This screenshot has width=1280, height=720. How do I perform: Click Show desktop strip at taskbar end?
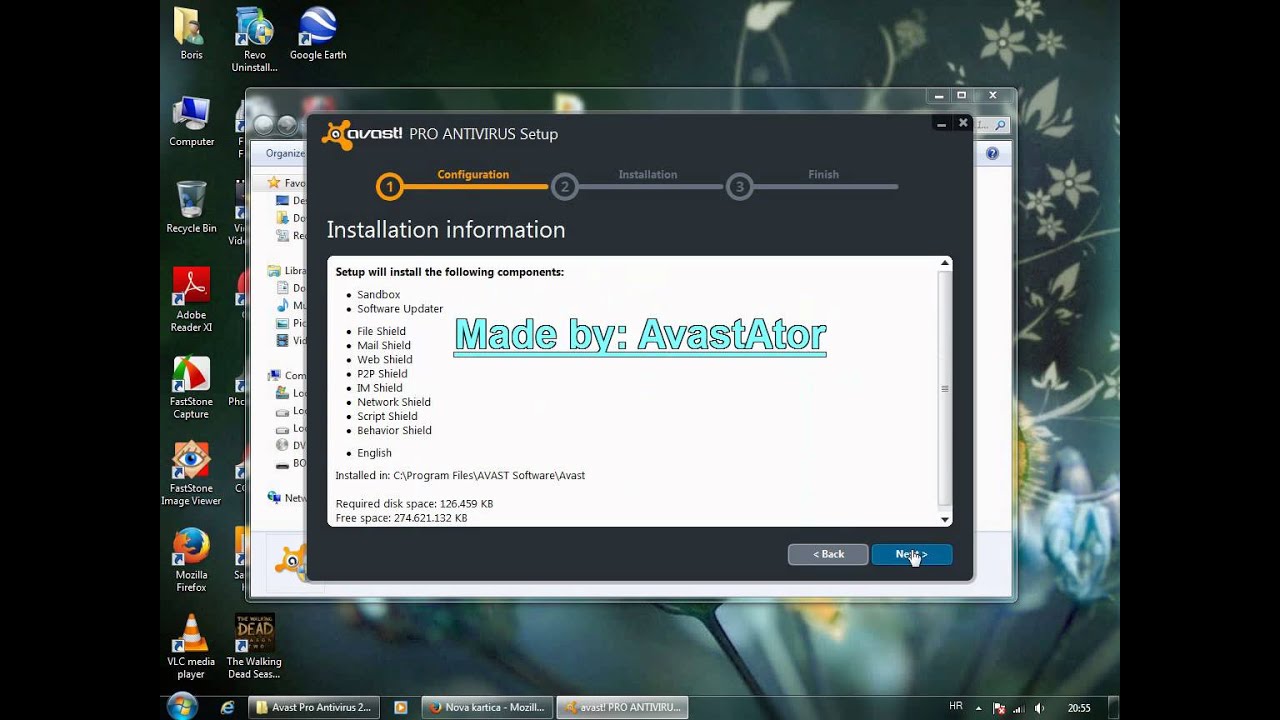point(1113,707)
